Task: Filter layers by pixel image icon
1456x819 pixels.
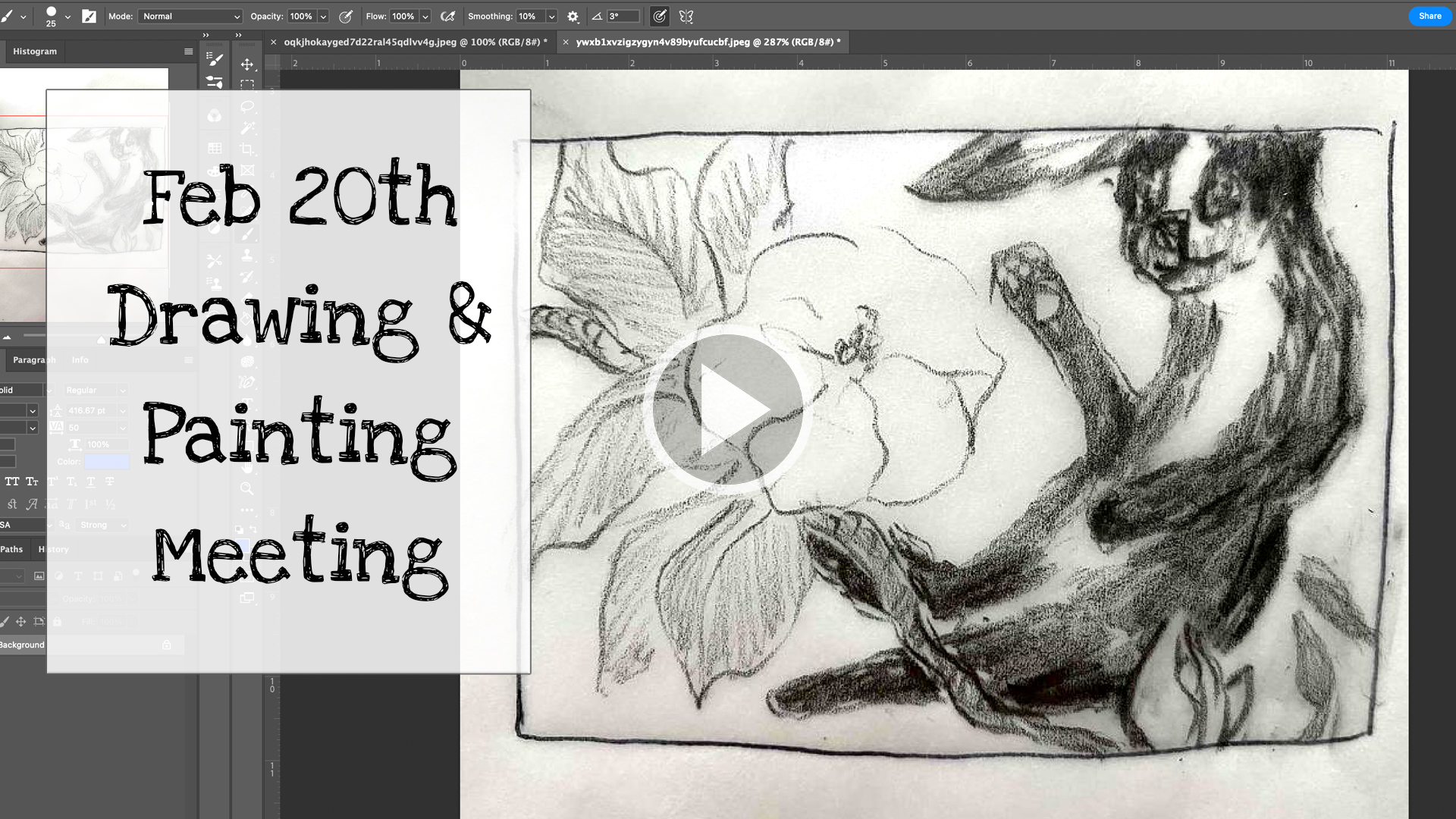Action: [x=39, y=576]
